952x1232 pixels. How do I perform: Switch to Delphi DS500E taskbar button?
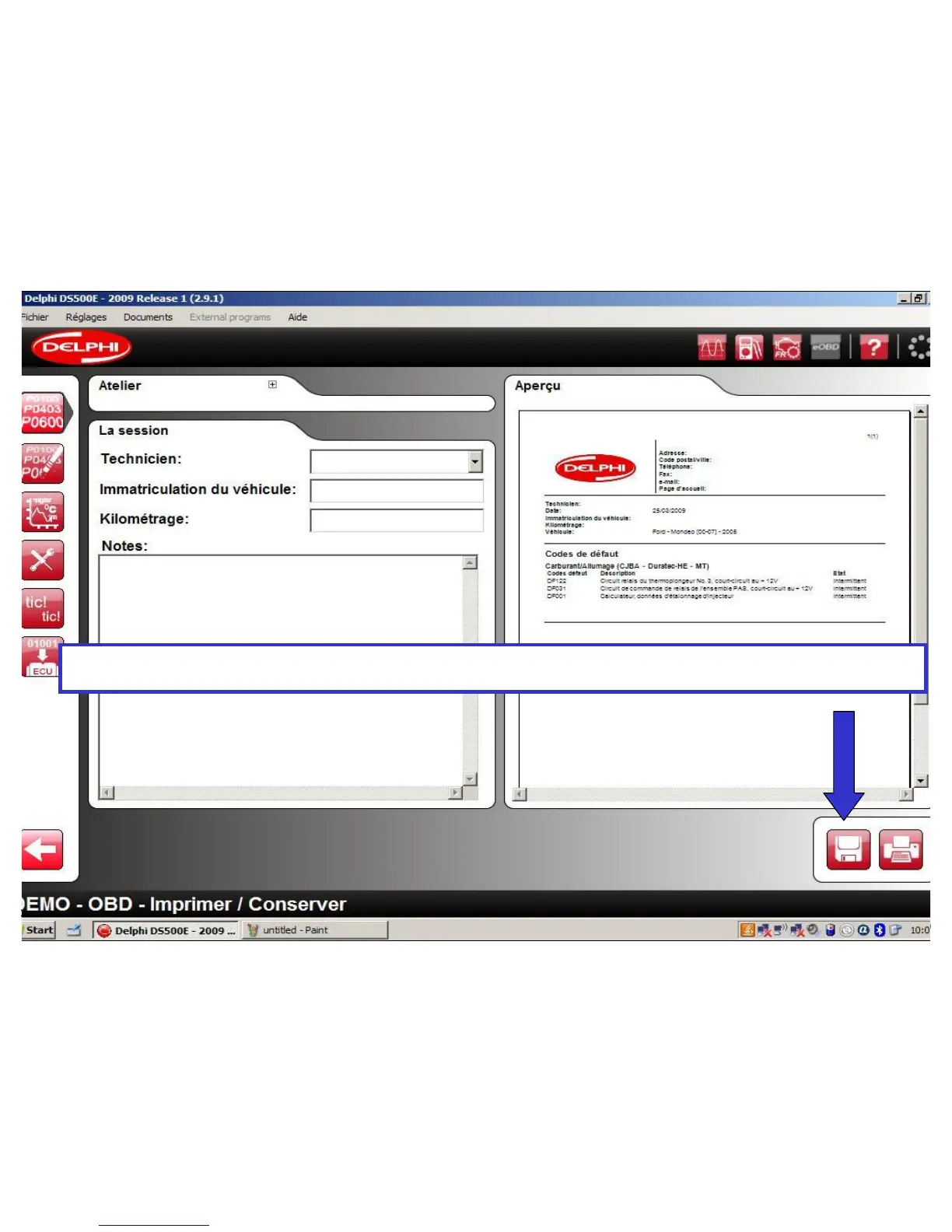(x=166, y=930)
